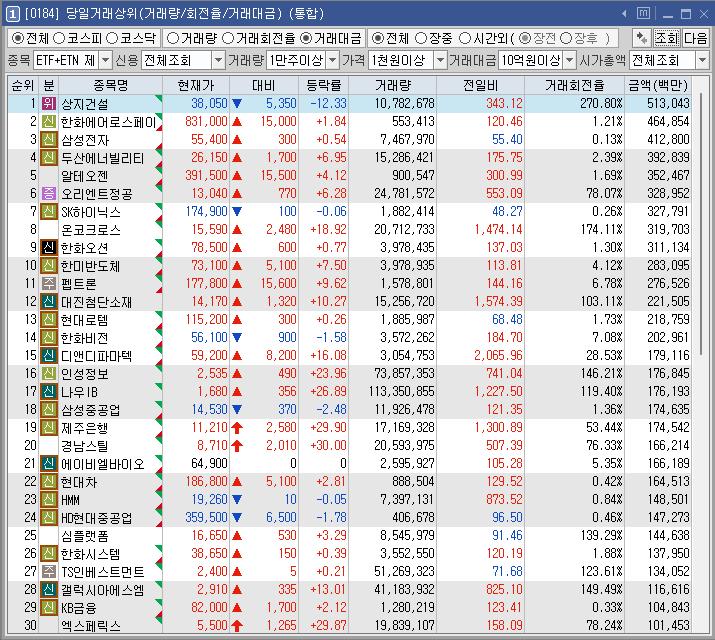This screenshot has height=640, width=715.
Task: Select the 시간외 session radio button
Action: click(464, 38)
